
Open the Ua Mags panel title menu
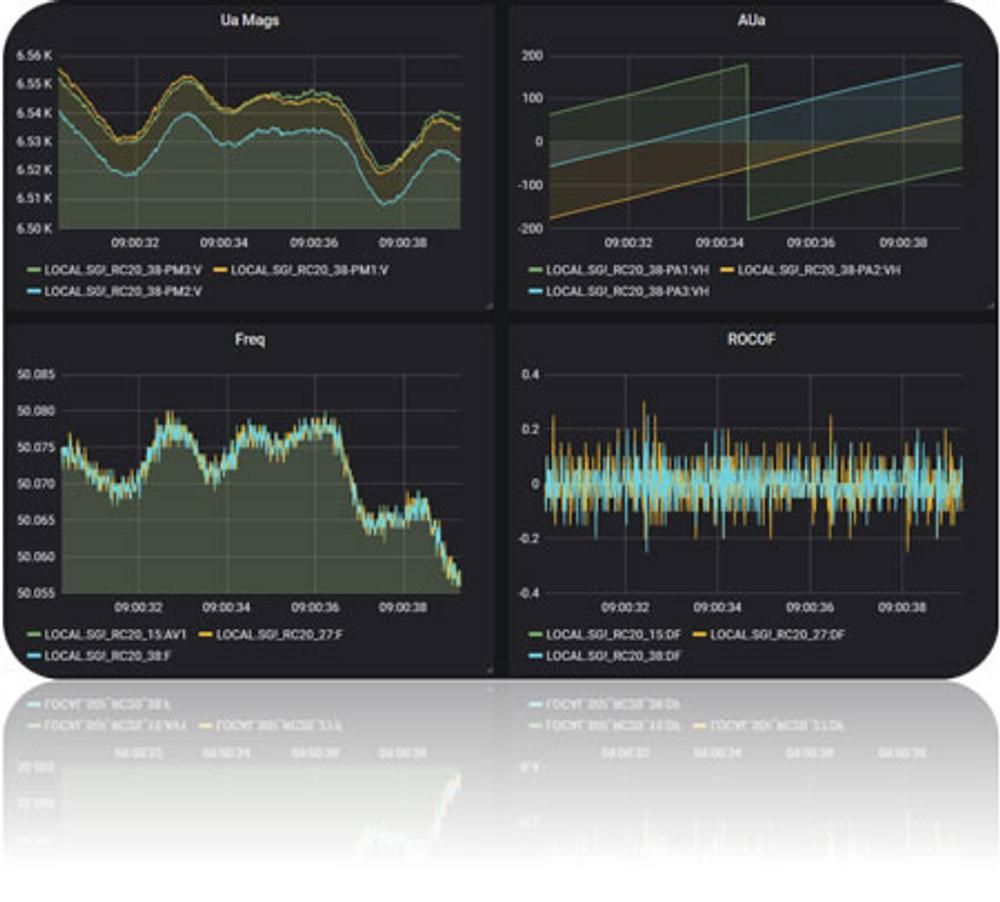tap(249, 20)
